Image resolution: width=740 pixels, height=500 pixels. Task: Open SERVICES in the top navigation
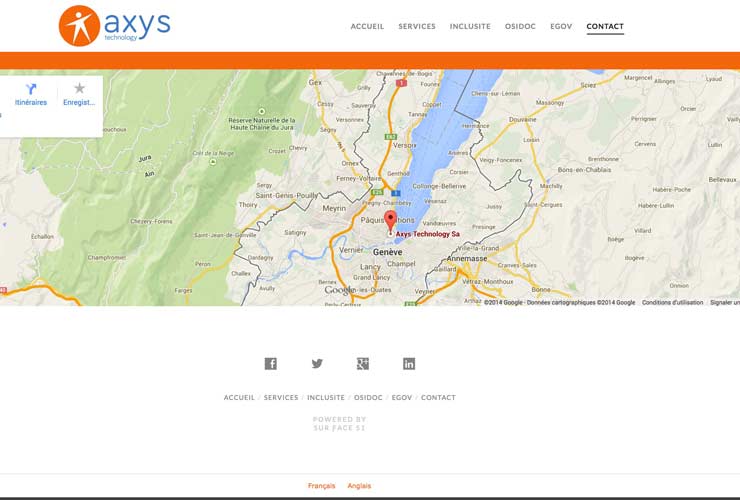(x=417, y=26)
